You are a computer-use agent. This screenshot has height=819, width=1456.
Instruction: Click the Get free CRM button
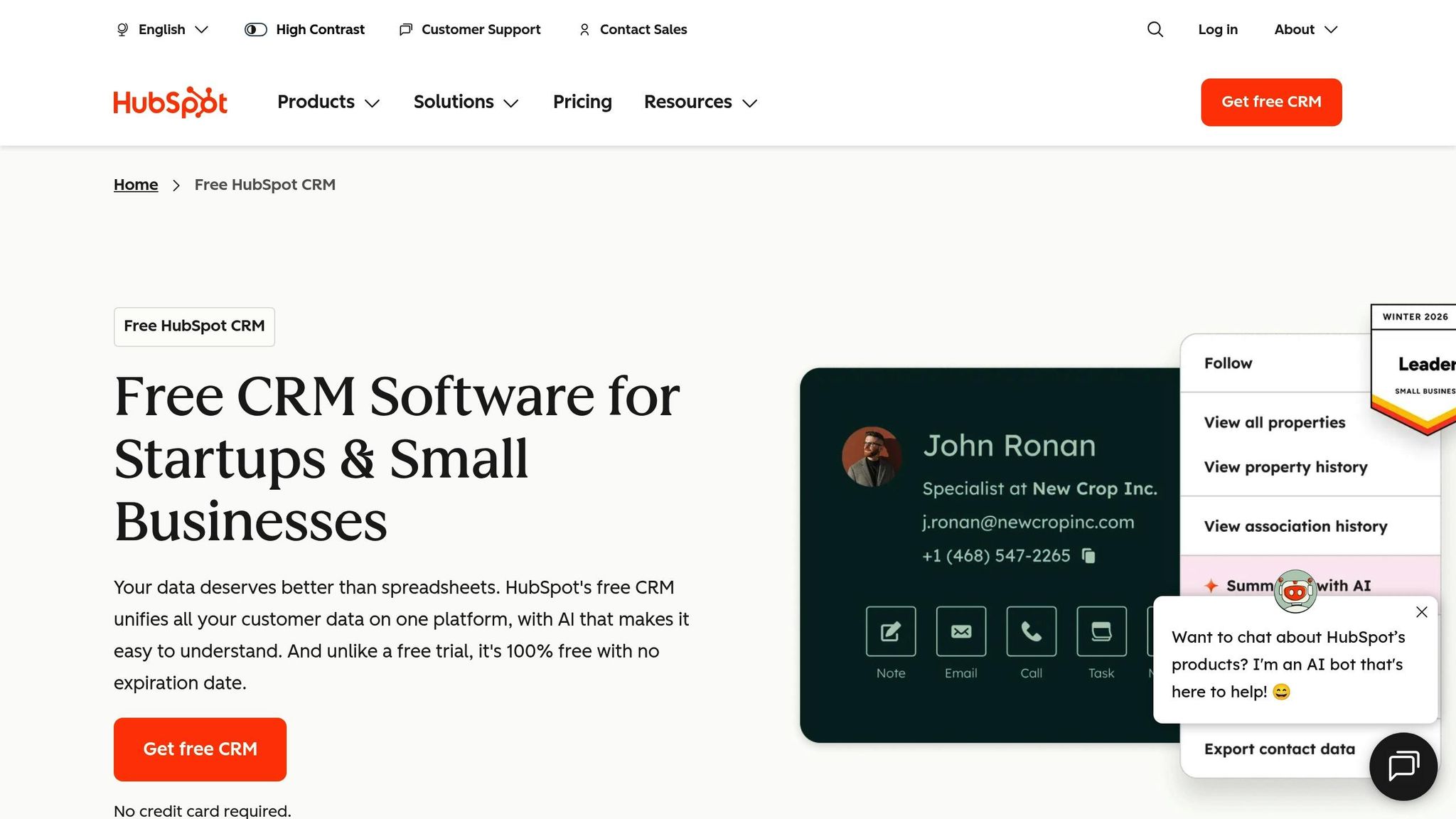pyautogui.click(x=1270, y=102)
